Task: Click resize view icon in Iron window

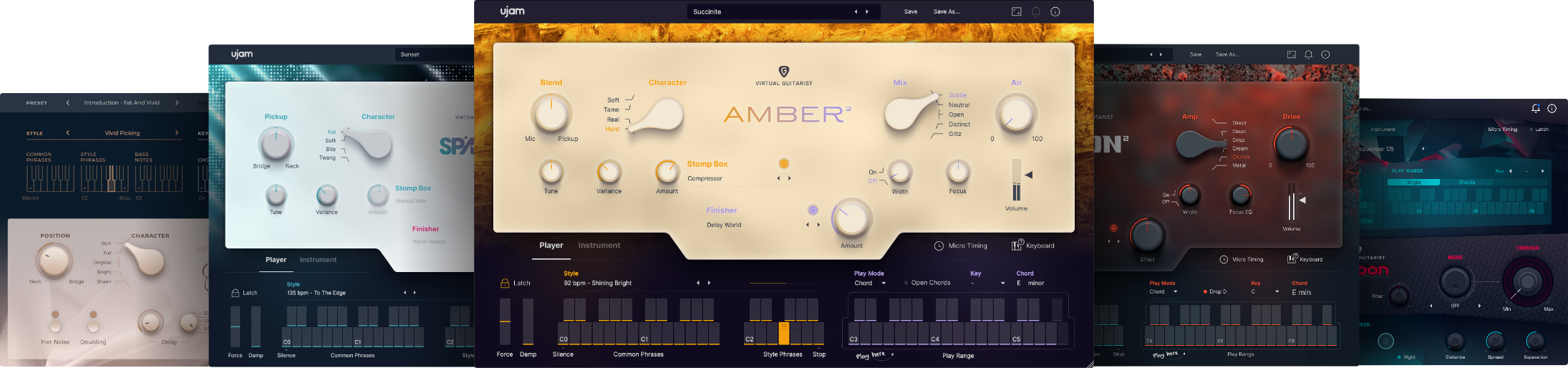Action: pos(1292,54)
